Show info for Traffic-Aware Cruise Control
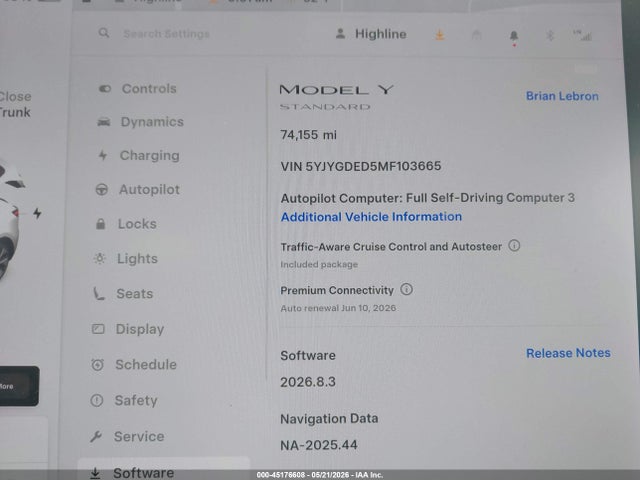This screenshot has width=640, height=480. point(514,246)
